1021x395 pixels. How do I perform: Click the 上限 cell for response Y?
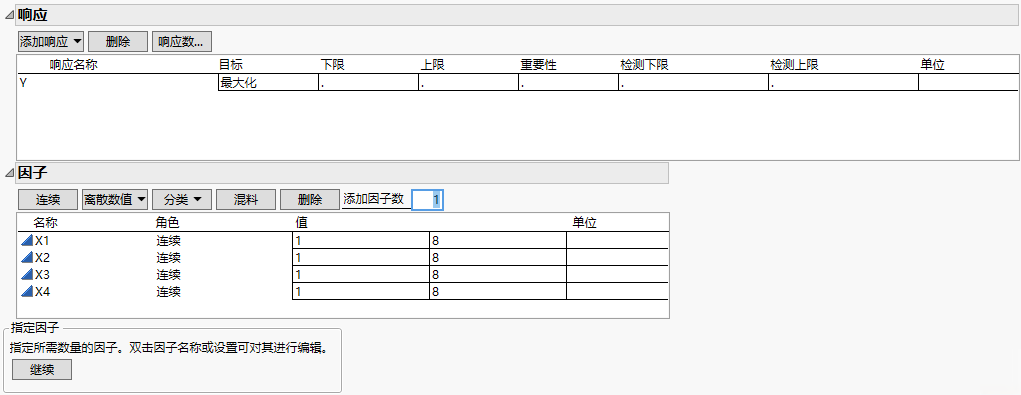[469, 83]
